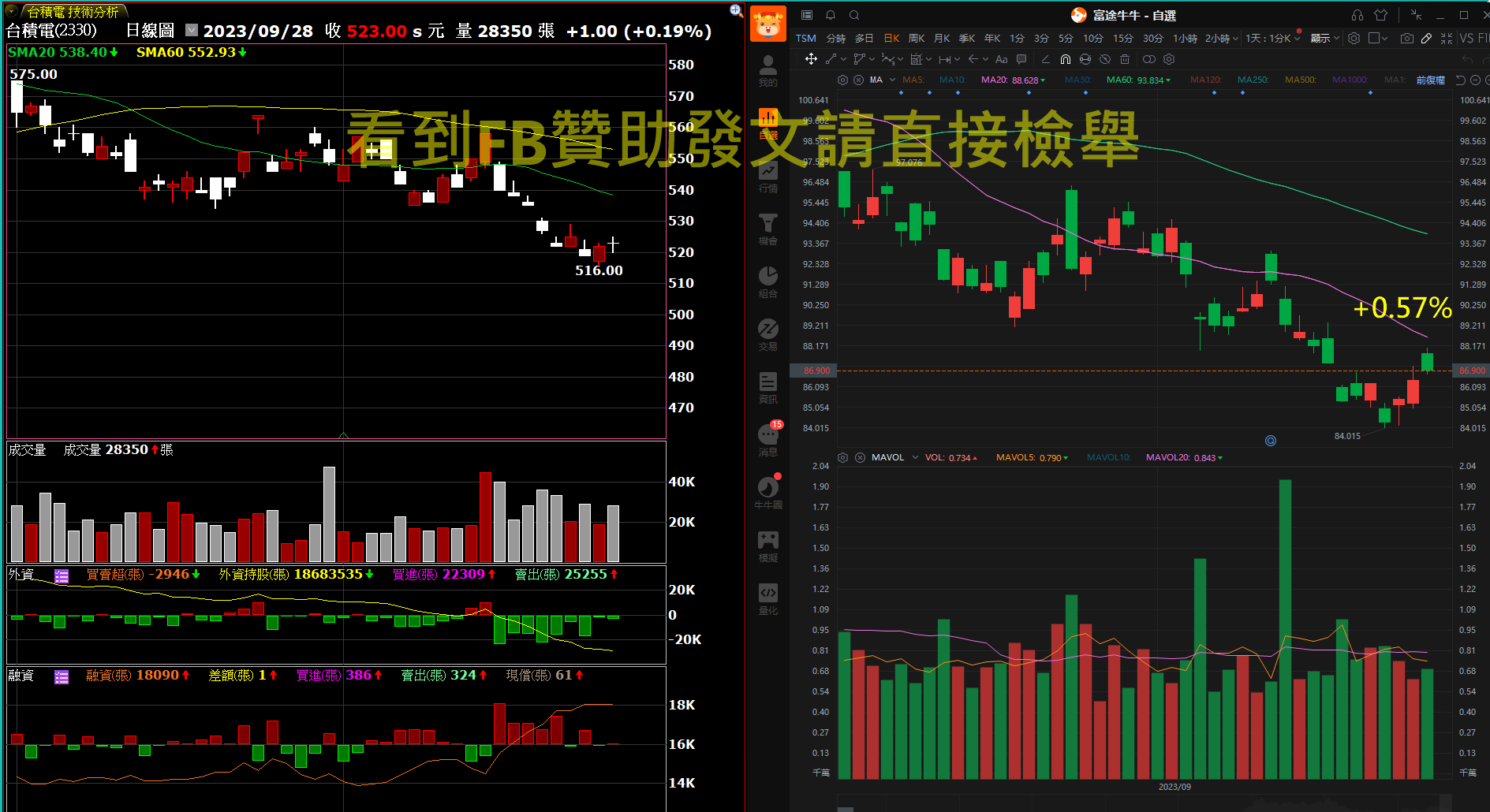
Task: Select the comment bubble annotation tool
Action: pyautogui.click(x=1021, y=59)
